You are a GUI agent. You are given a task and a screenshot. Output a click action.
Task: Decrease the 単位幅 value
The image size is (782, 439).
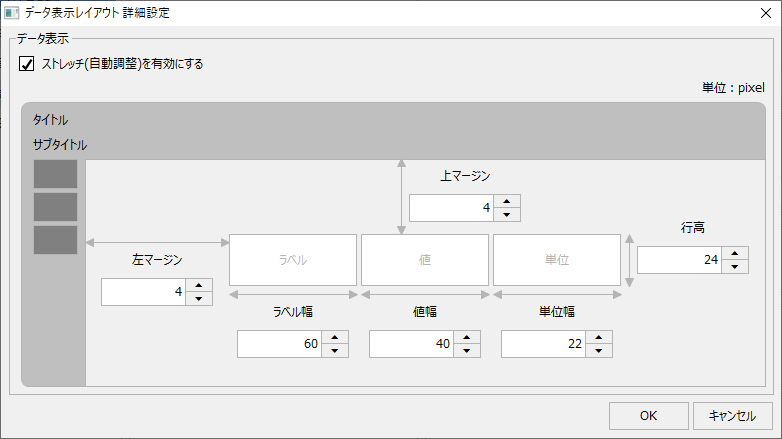(600, 350)
